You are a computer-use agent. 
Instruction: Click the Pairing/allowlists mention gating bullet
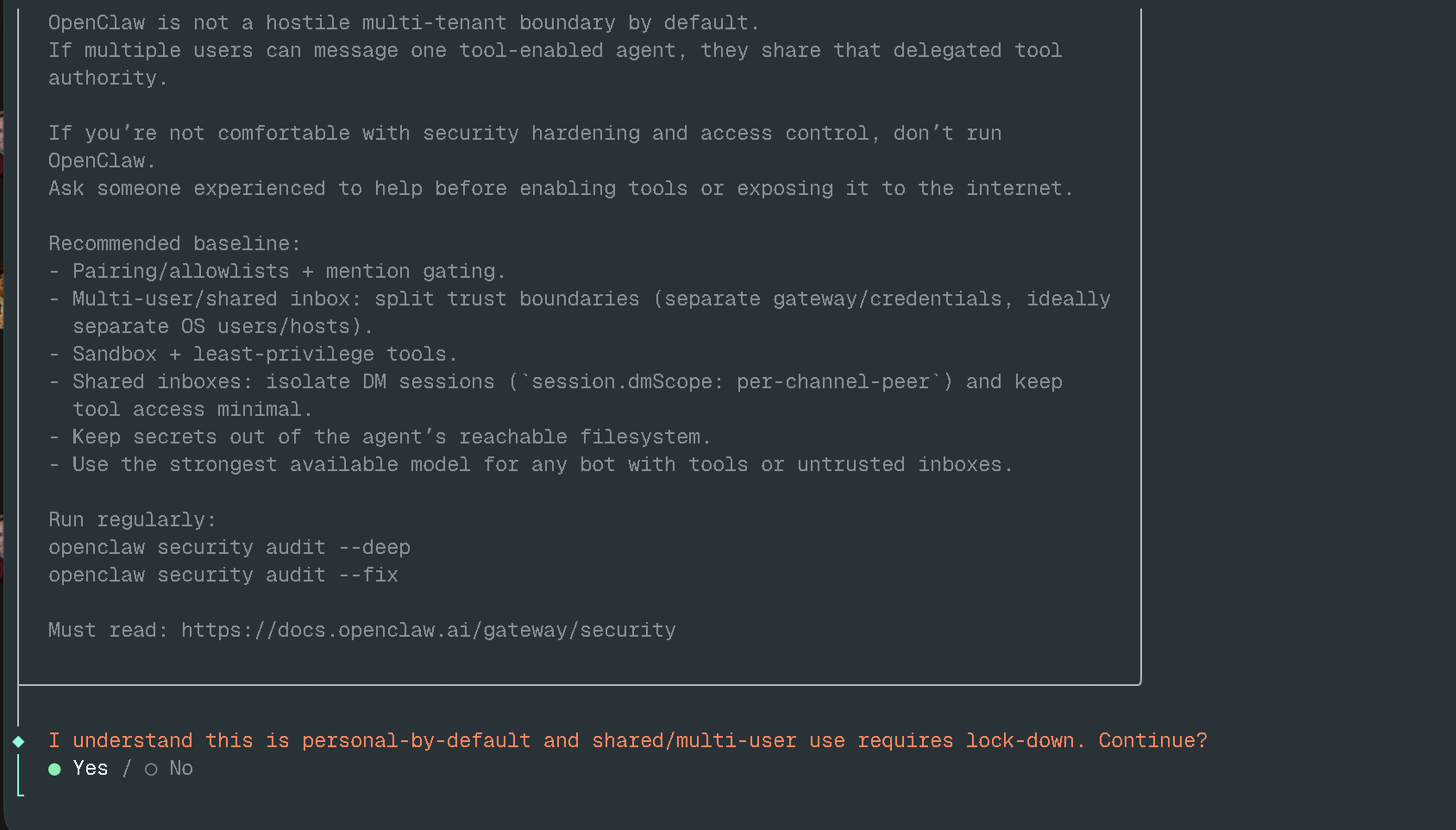click(x=288, y=272)
